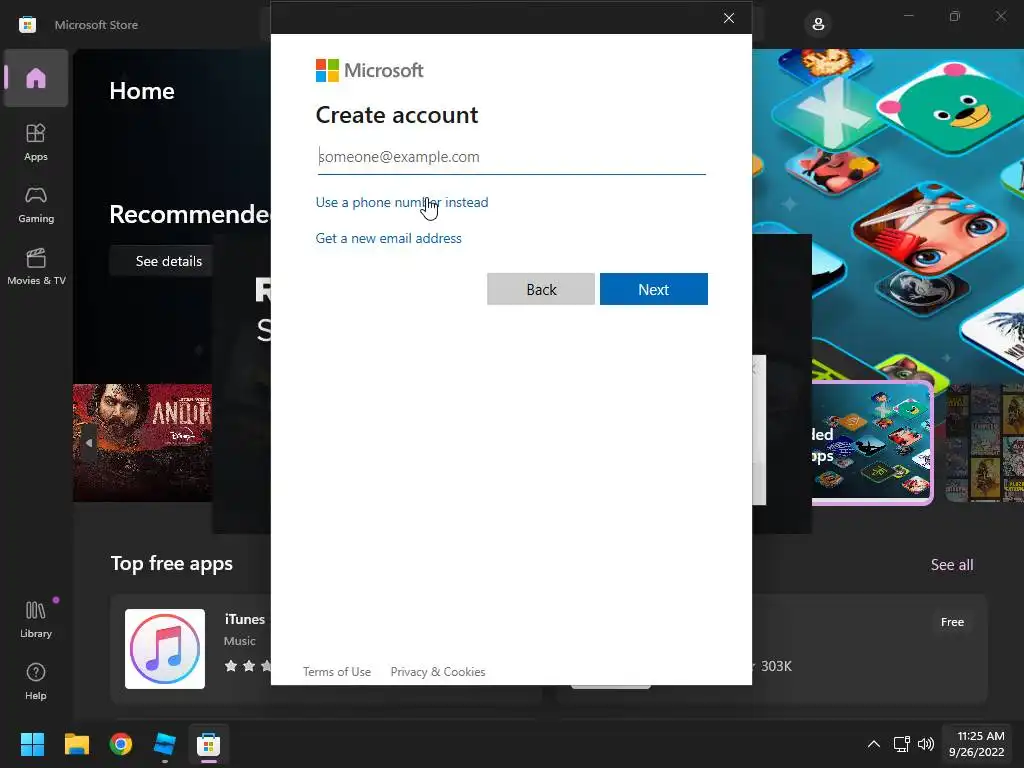
Task: Click the user account profile icon
Action: [818, 25]
